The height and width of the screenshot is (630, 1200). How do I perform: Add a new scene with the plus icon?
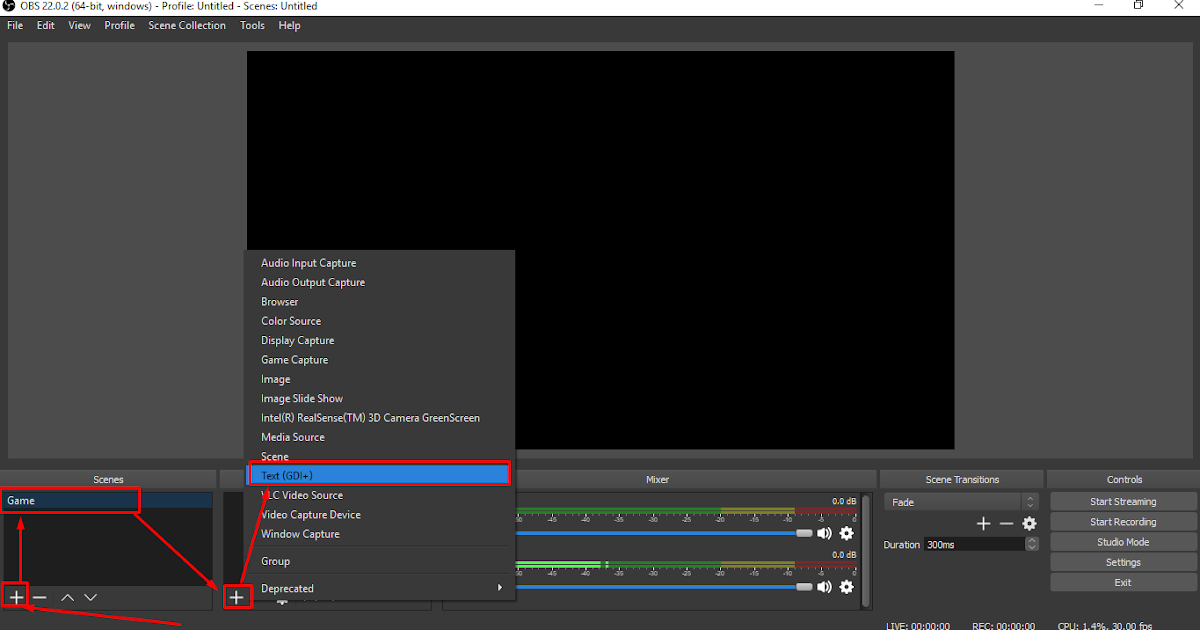point(16,597)
